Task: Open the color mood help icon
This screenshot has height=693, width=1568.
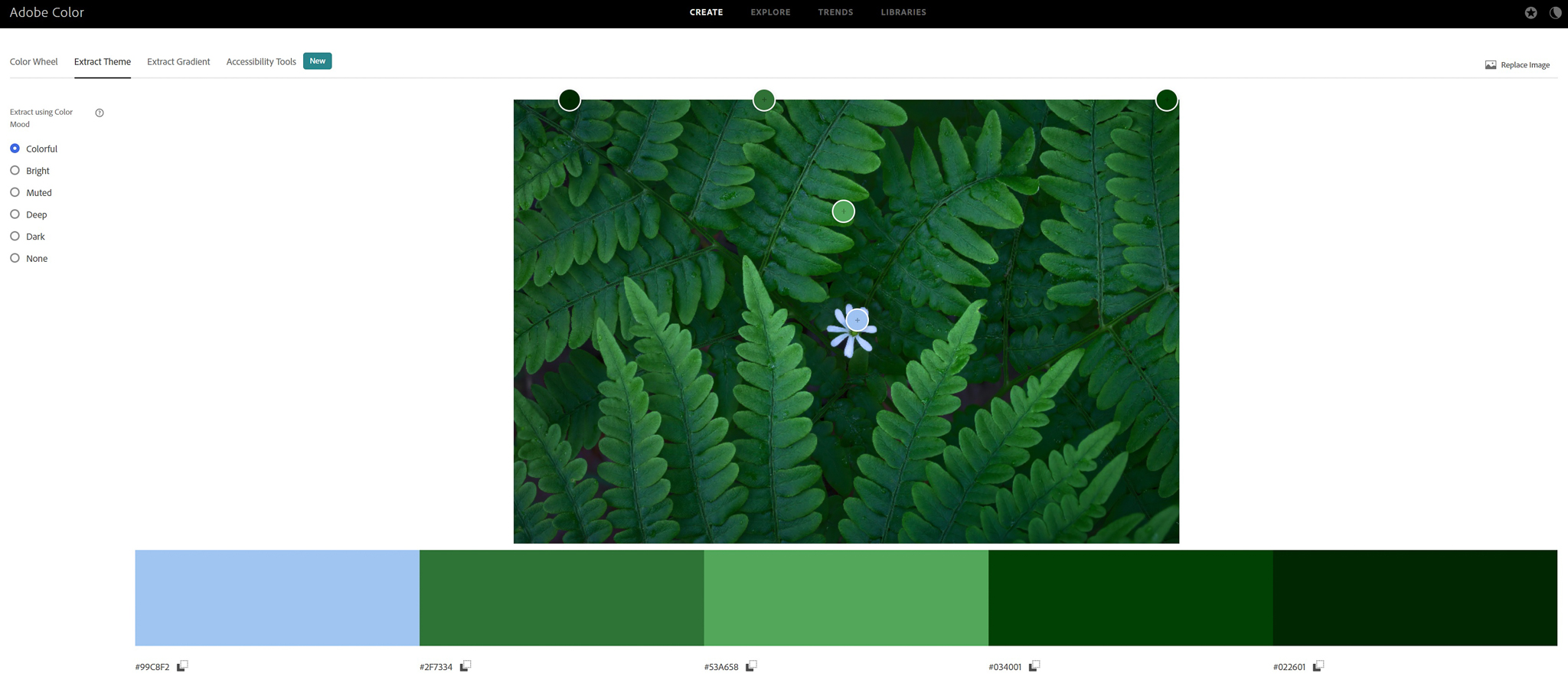Action: (100, 113)
